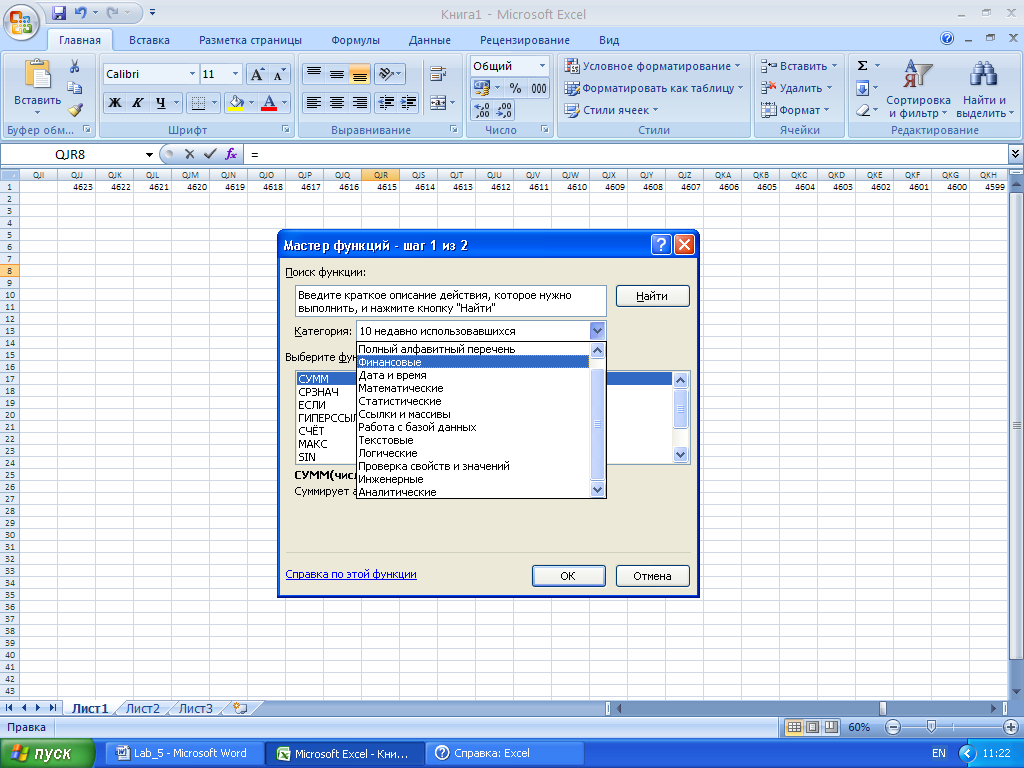Viewport: 1024px width, 768px height.
Task: Open Справка по этой функции link
Action: click(351, 574)
